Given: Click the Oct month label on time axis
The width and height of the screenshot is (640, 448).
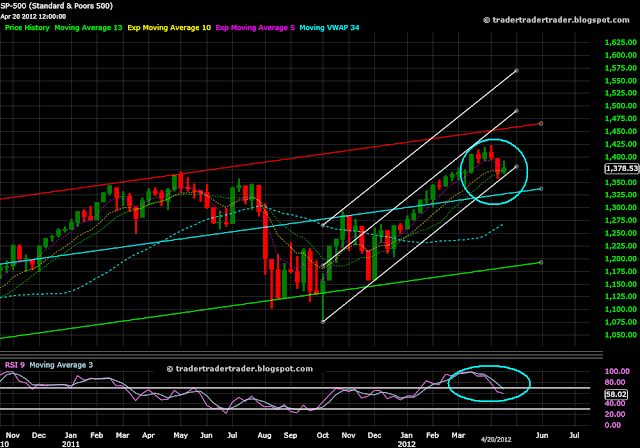Looking at the screenshot, I should pos(322,435).
